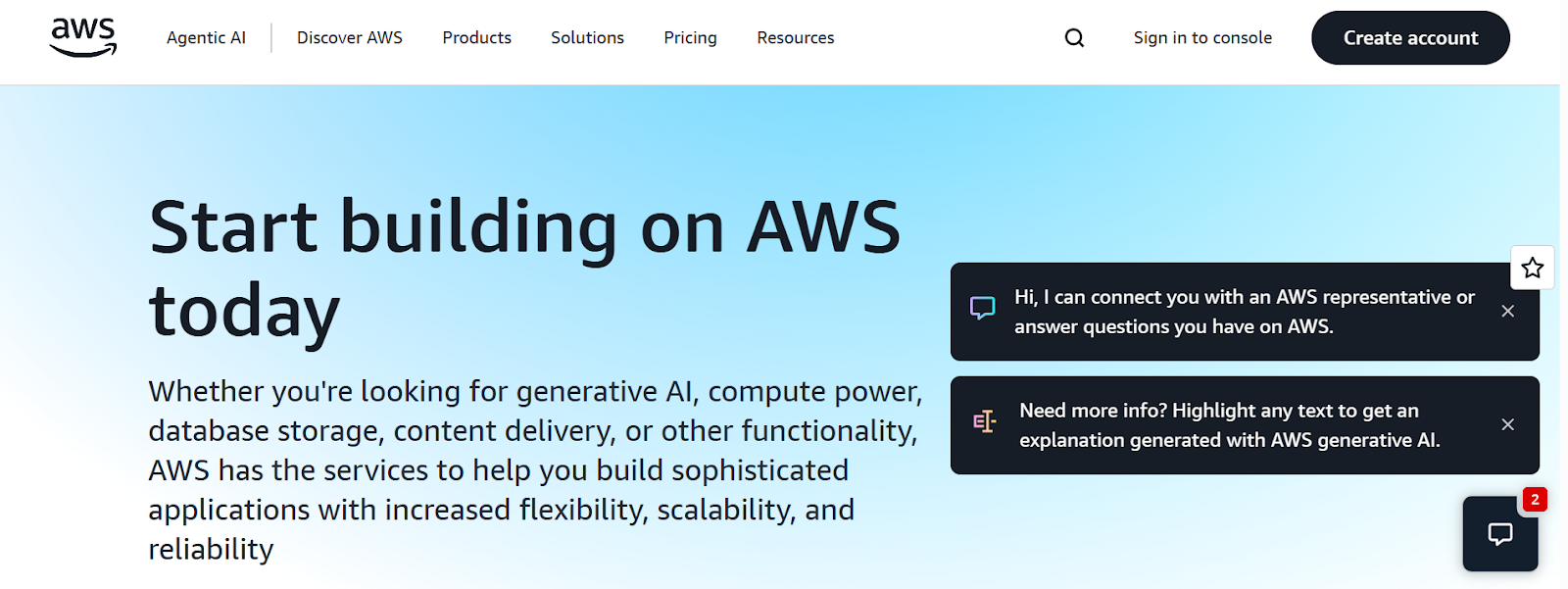
Task: Open Sign in to console
Action: tap(1202, 37)
